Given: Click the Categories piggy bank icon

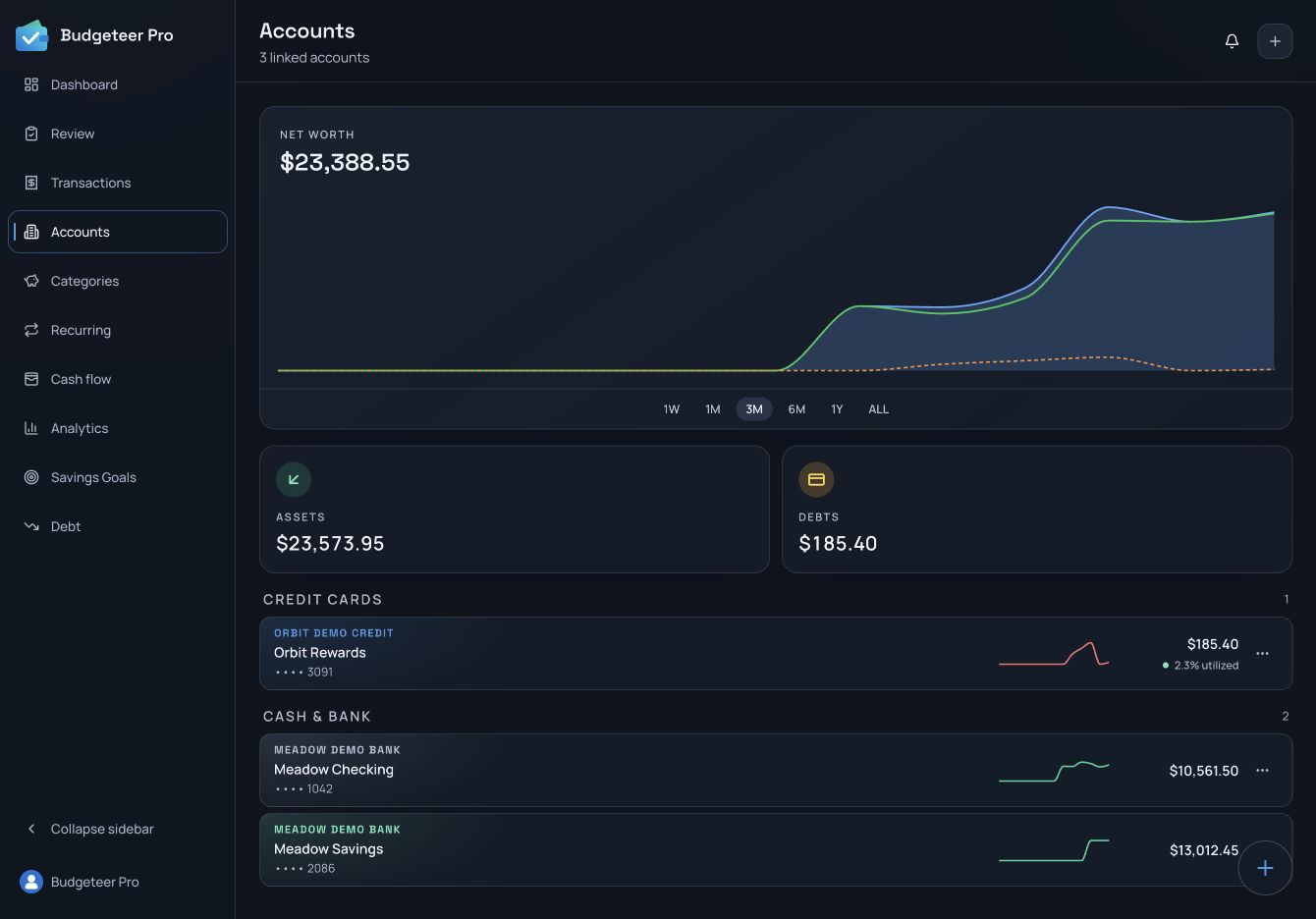Looking at the screenshot, I should click(x=31, y=281).
